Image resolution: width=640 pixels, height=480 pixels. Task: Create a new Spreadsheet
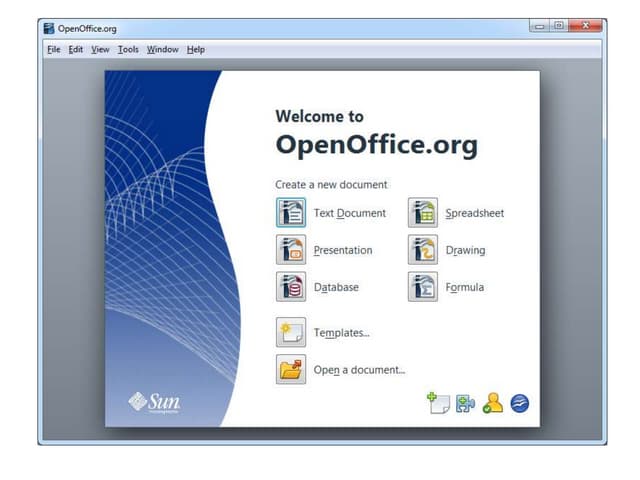click(x=423, y=213)
